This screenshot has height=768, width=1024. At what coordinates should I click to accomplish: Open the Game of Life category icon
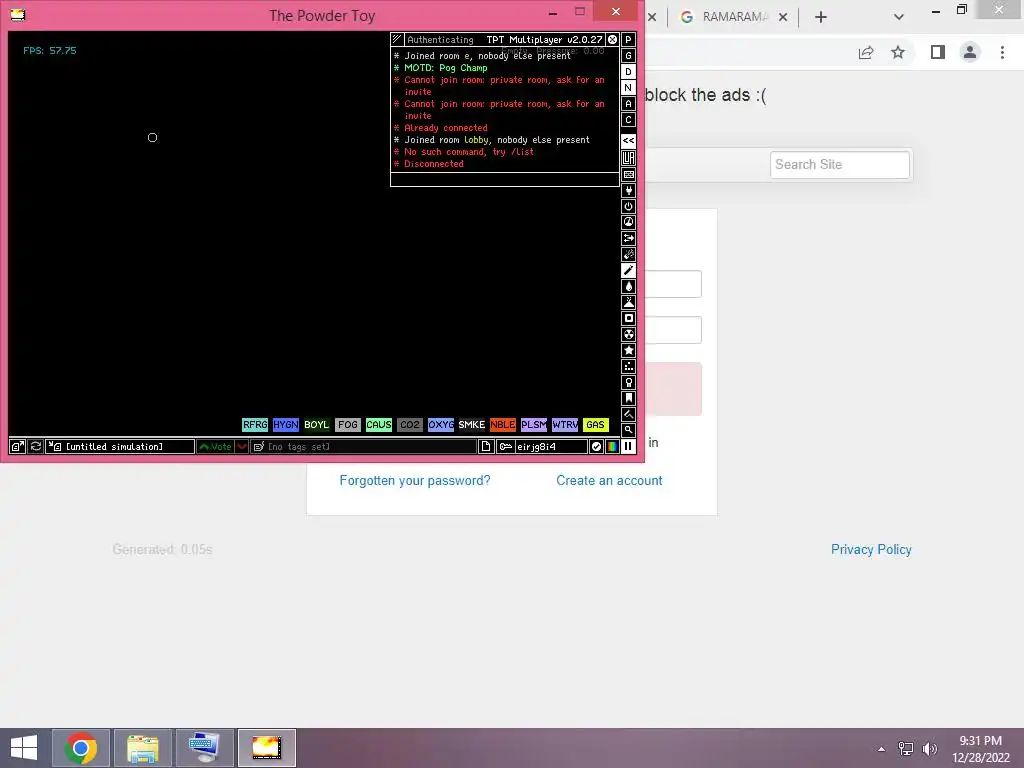pos(628,366)
